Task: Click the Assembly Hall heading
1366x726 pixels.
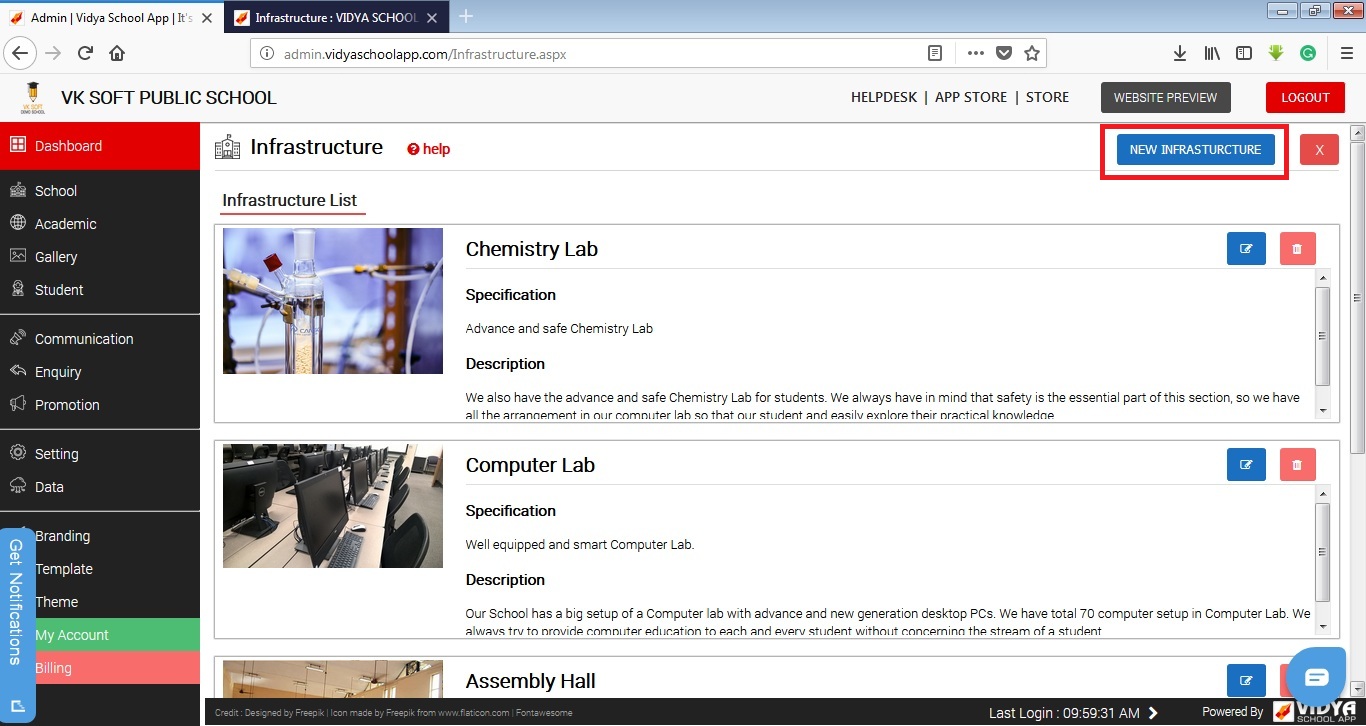Action: [x=530, y=681]
